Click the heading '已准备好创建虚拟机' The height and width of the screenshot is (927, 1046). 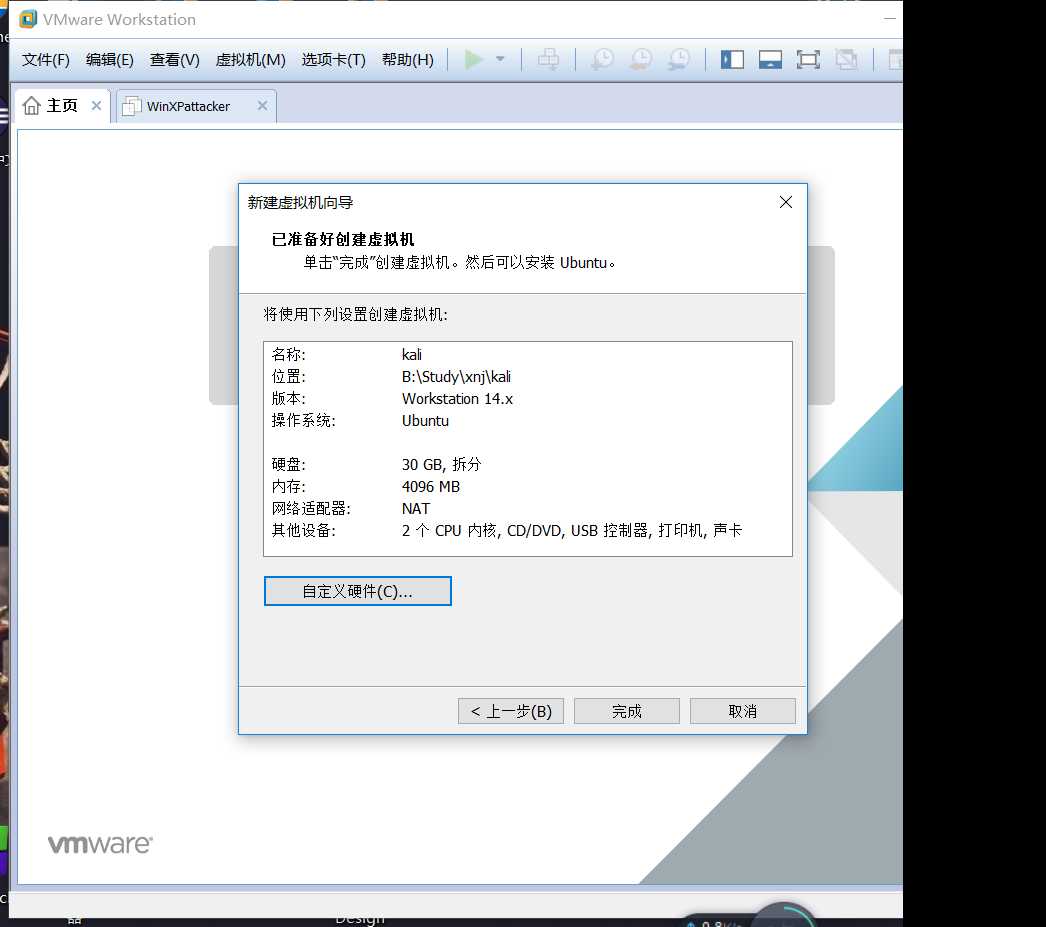(343, 239)
